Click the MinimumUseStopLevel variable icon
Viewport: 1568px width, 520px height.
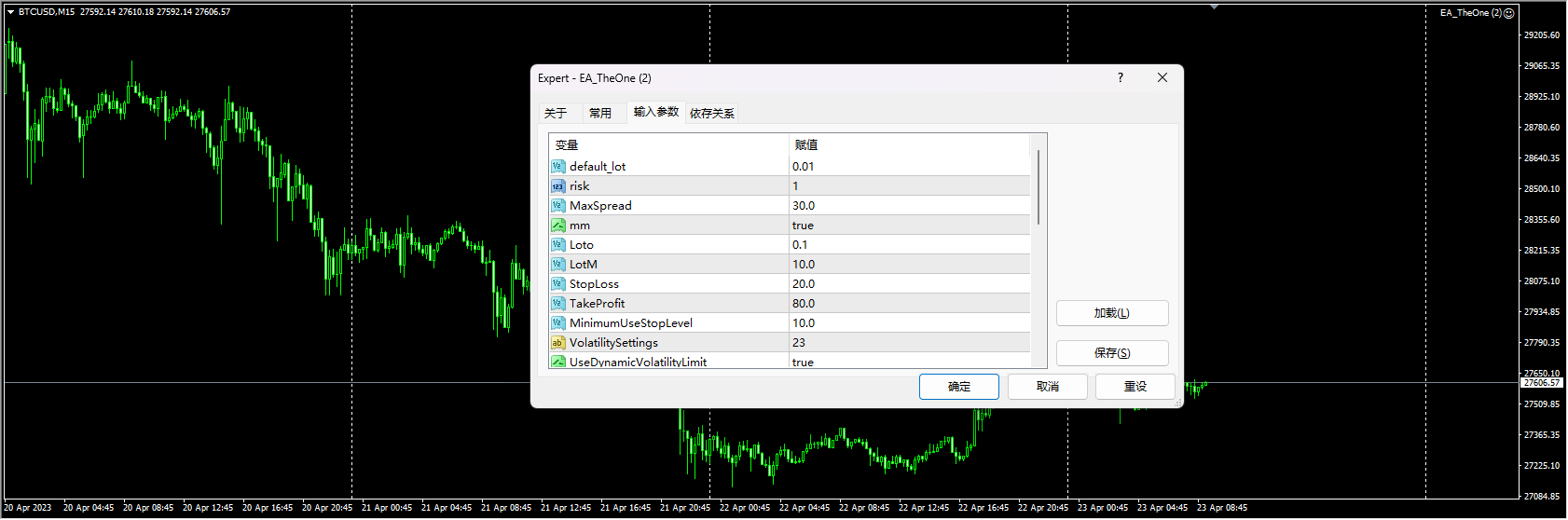(x=558, y=323)
